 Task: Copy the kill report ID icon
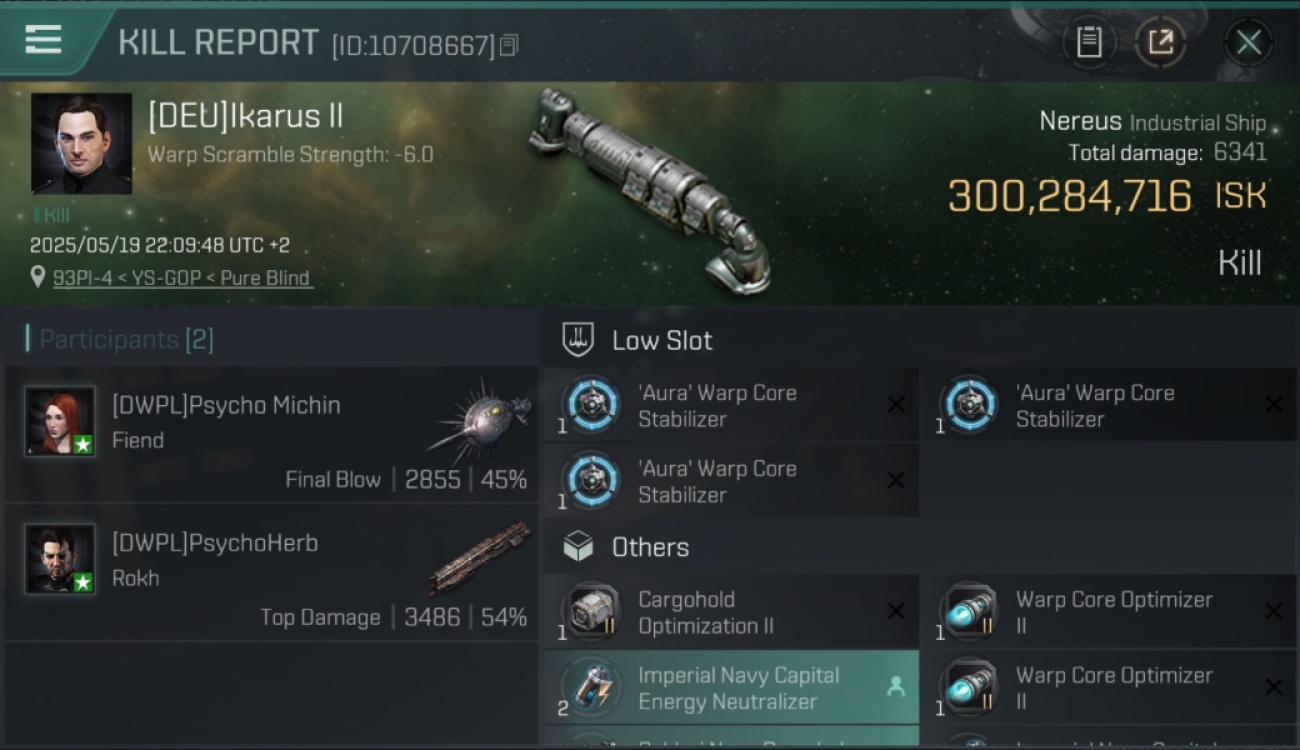[x=509, y=45]
